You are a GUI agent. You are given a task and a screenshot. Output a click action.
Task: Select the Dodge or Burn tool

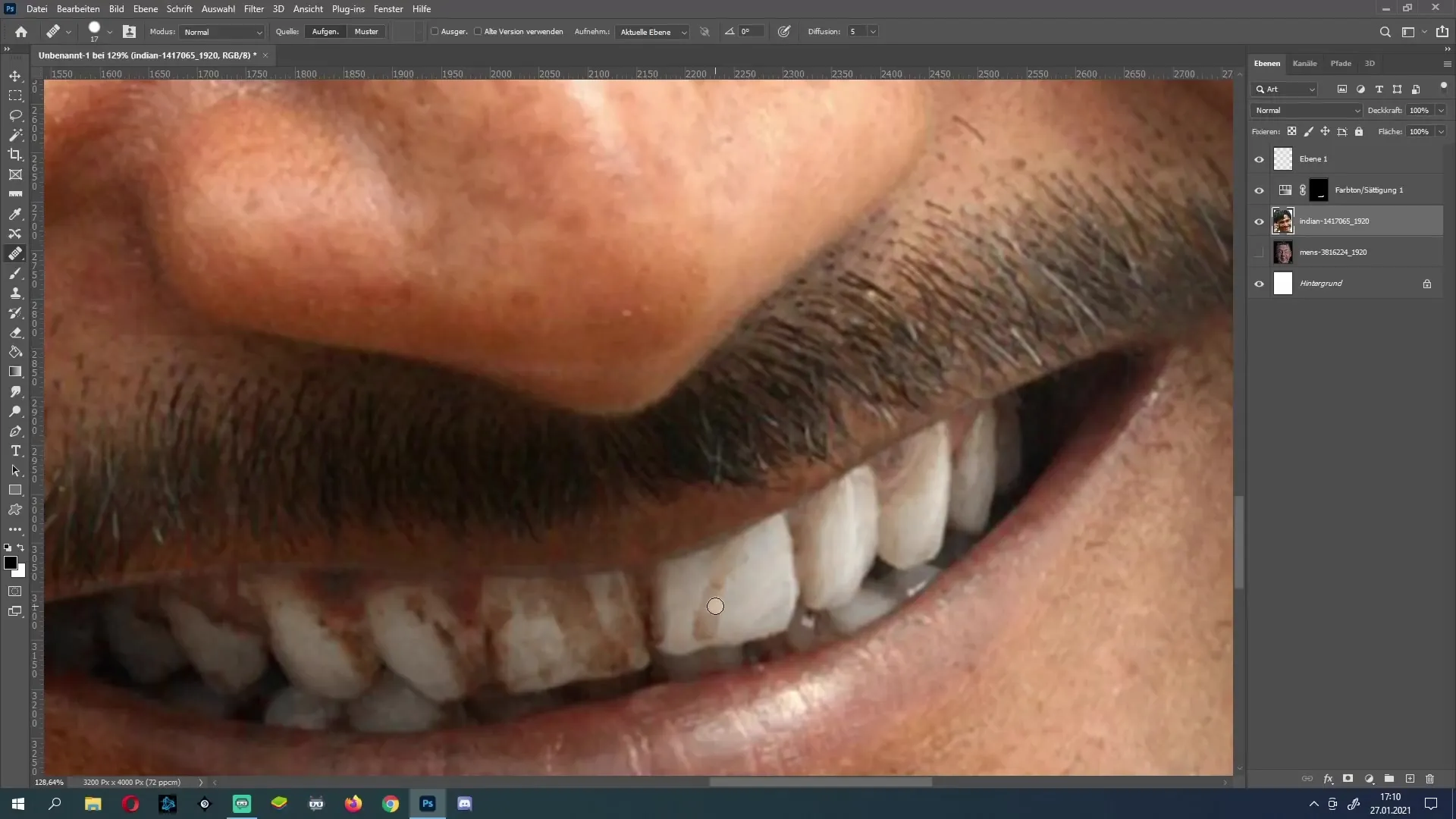[x=15, y=411]
